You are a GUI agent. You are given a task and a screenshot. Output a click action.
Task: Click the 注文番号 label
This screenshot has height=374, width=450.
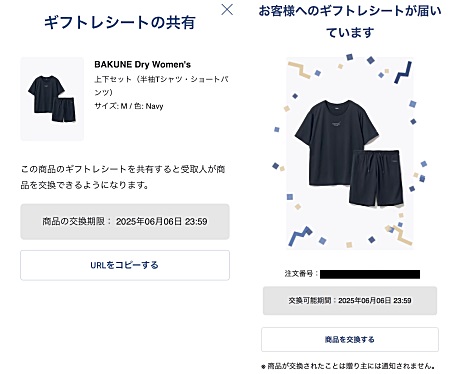pos(301,274)
